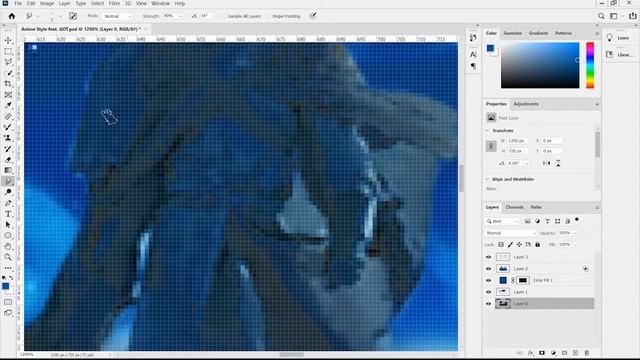Hide Layer 0 visibility eye
The height and width of the screenshot is (360, 640).
coord(488,303)
